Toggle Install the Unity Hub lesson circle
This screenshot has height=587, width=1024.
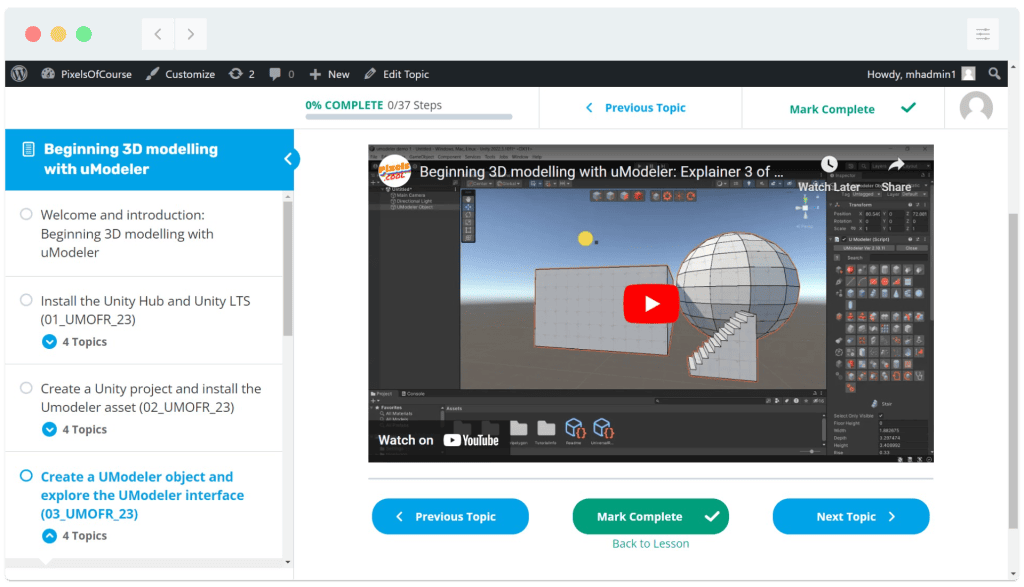26,301
